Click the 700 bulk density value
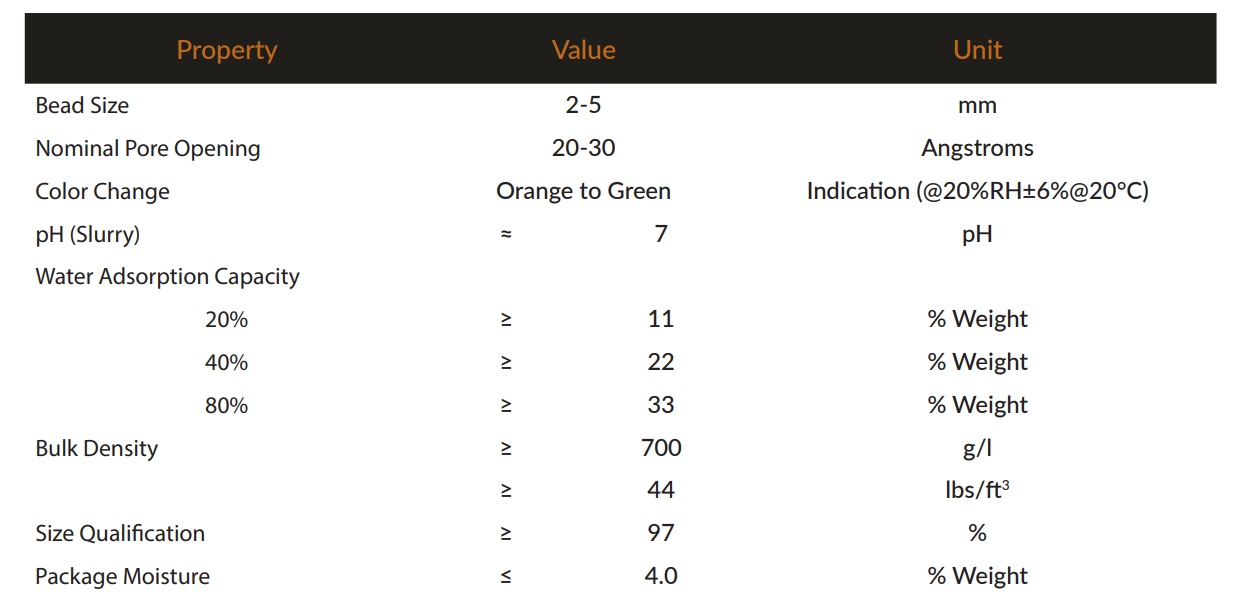 tap(661, 448)
